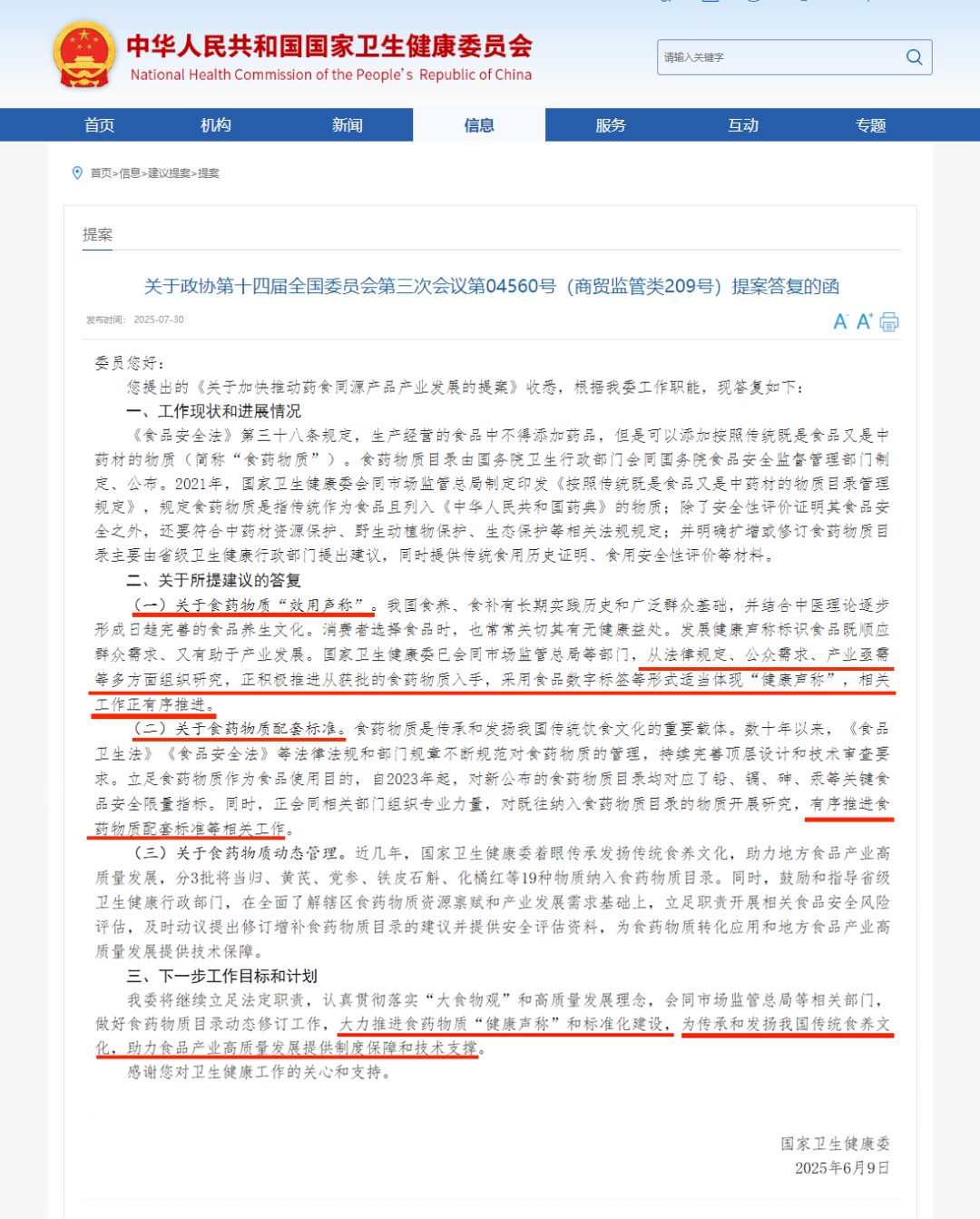Click the English title National Health Commission
980x1219 pixels.
point(331,75)
